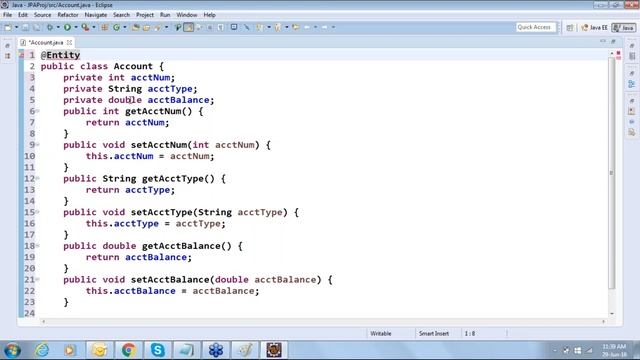Open Internet Explorer from taskbar
The image size is (640, 360).
(x=42, y=350)
